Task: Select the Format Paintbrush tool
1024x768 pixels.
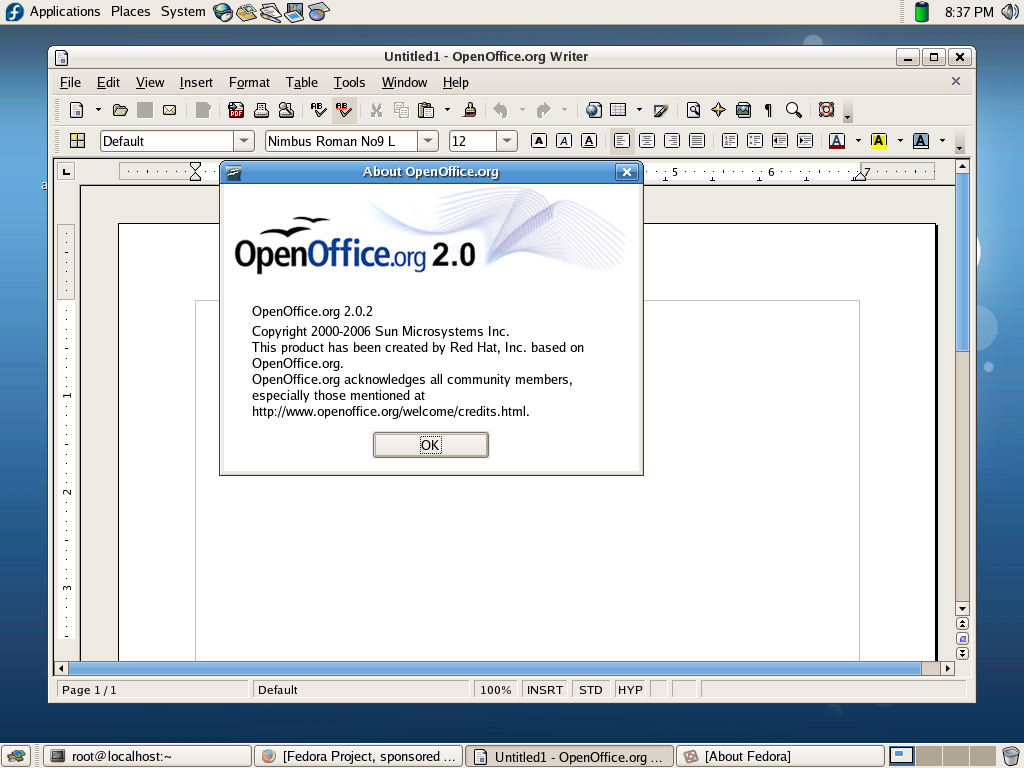Action: (469, 110)
